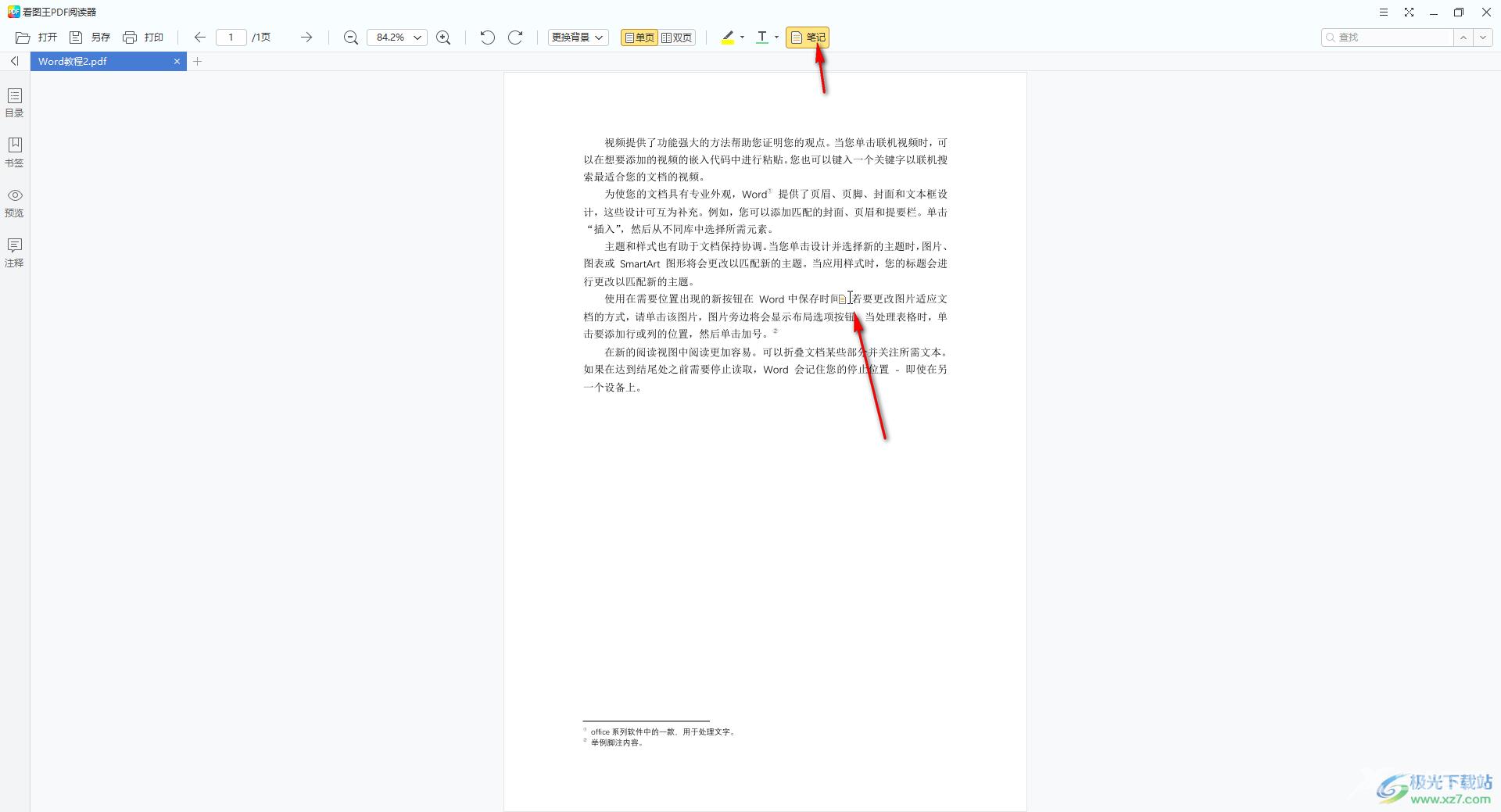1501x812 pixels.
Task: Find next search result arrow
Action: coord(1483,38)
